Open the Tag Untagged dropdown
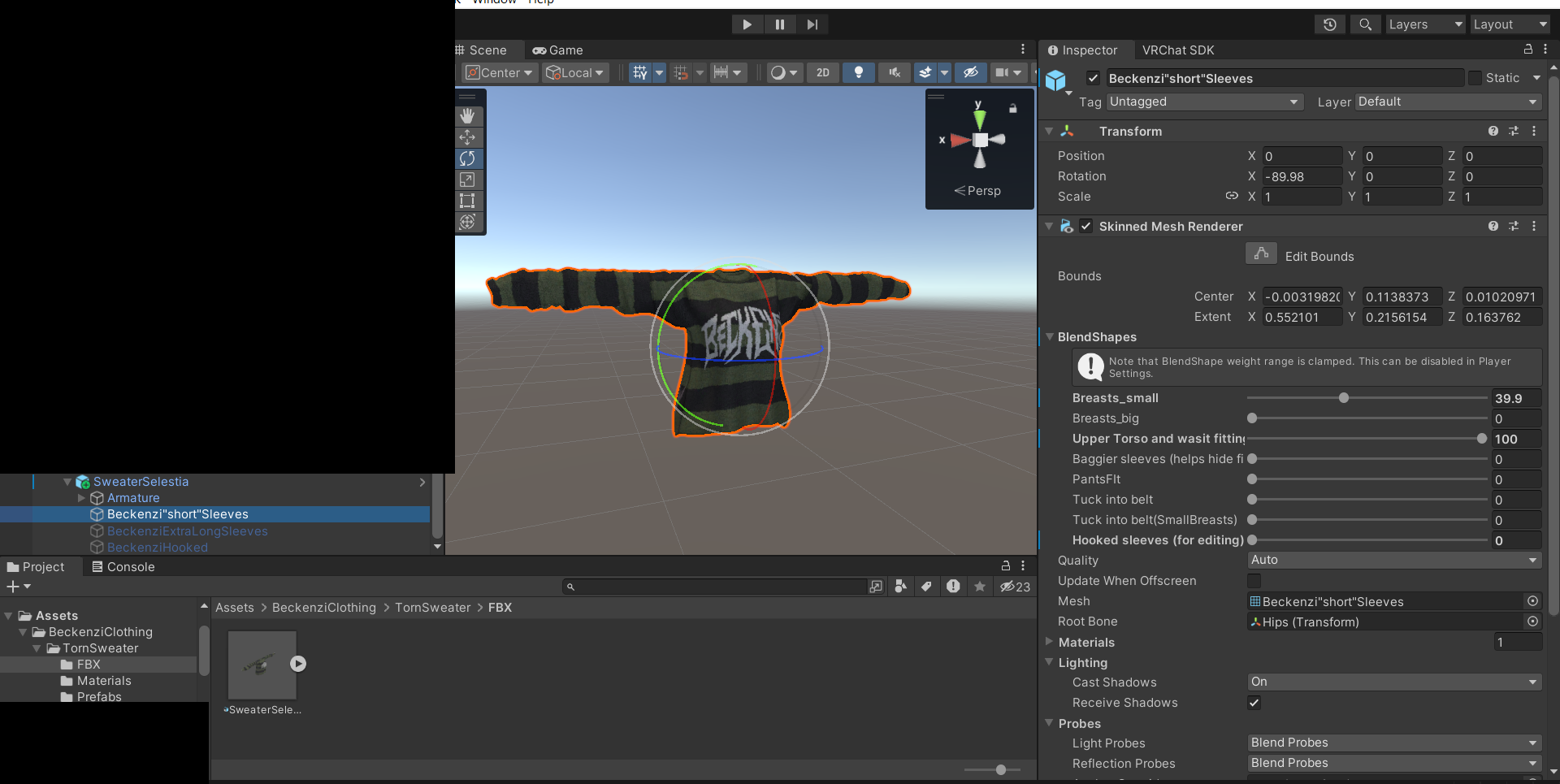 click(1205, 102)
